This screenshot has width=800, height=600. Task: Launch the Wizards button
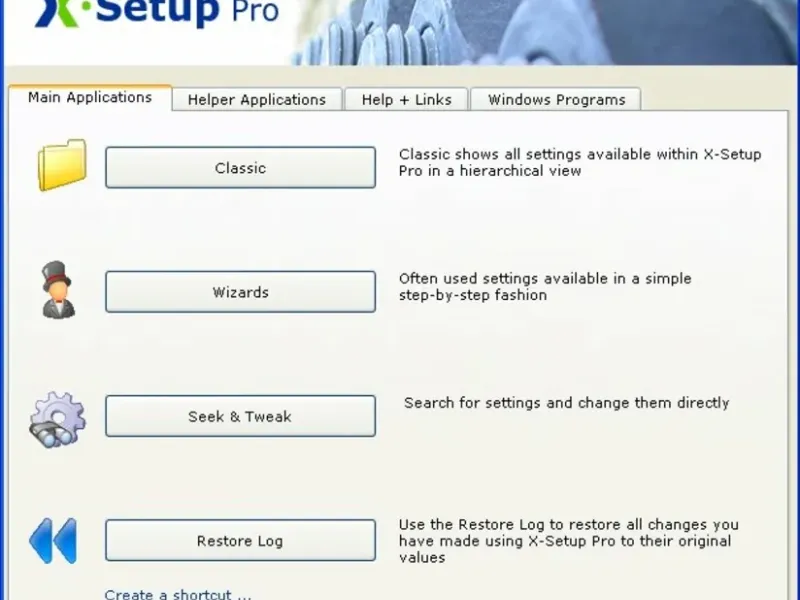click(x=240, y=292)
